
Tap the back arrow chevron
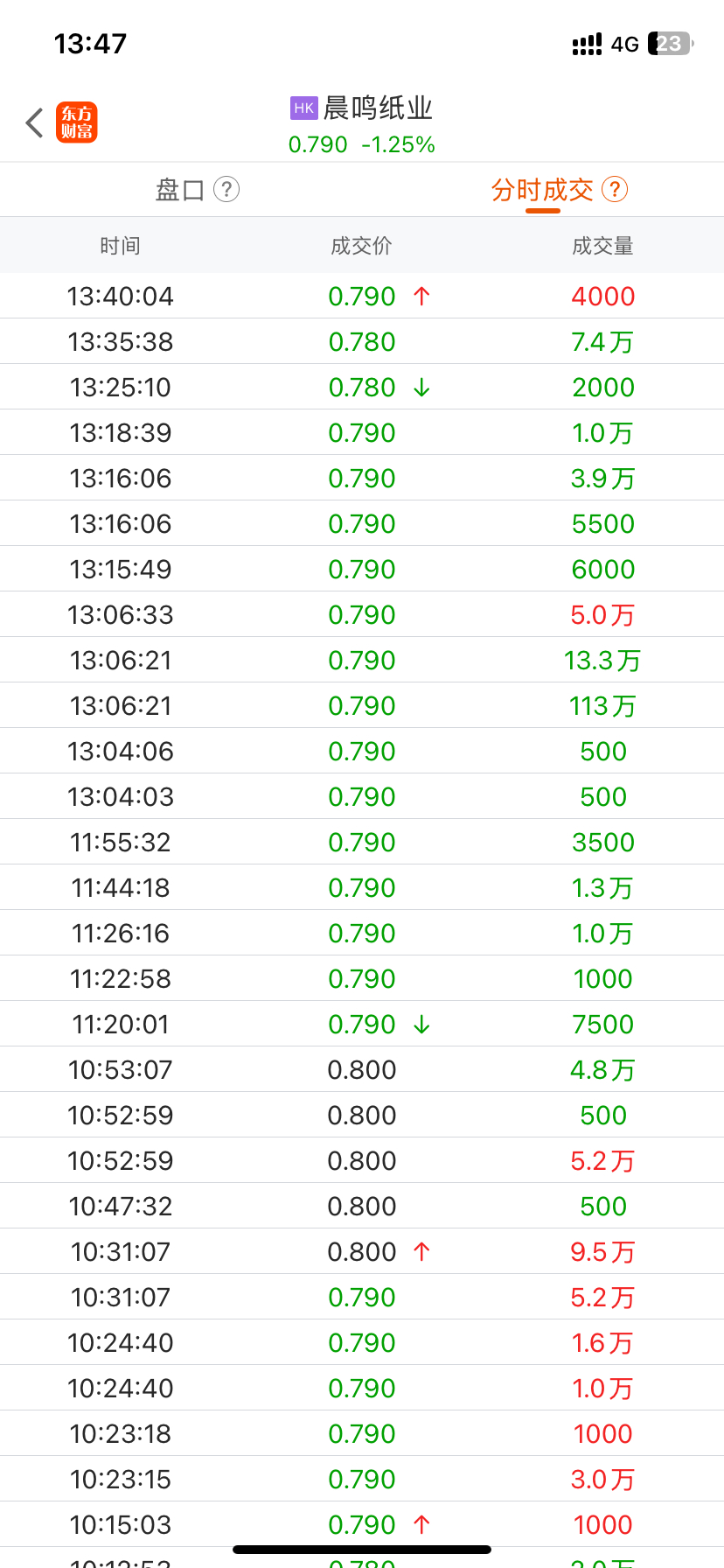[35, 122]
